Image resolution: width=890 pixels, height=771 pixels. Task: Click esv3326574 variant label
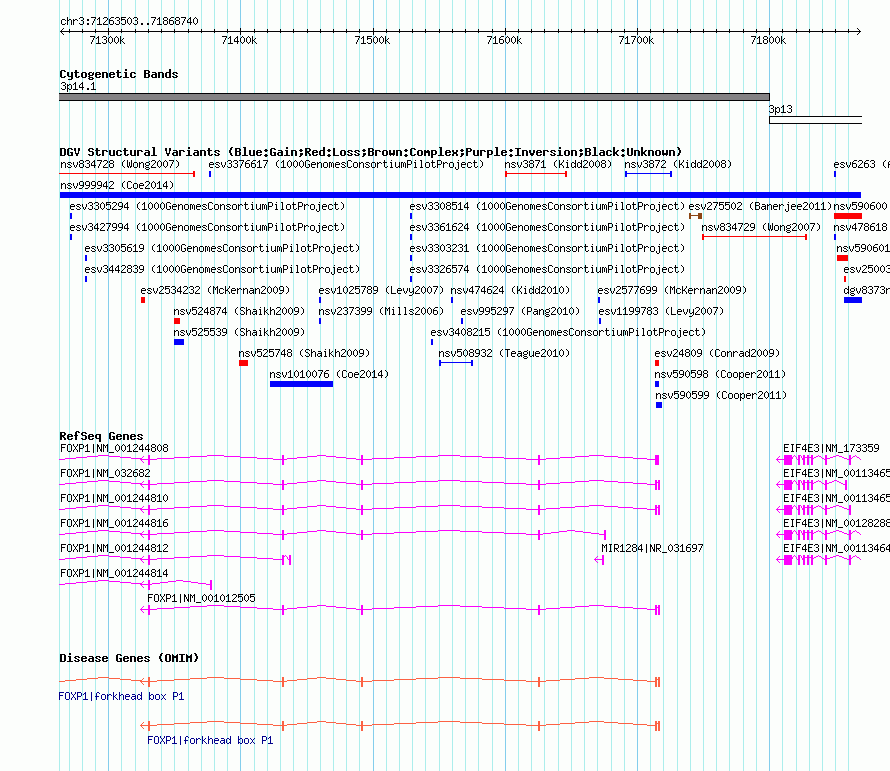(x=547, y=269)
